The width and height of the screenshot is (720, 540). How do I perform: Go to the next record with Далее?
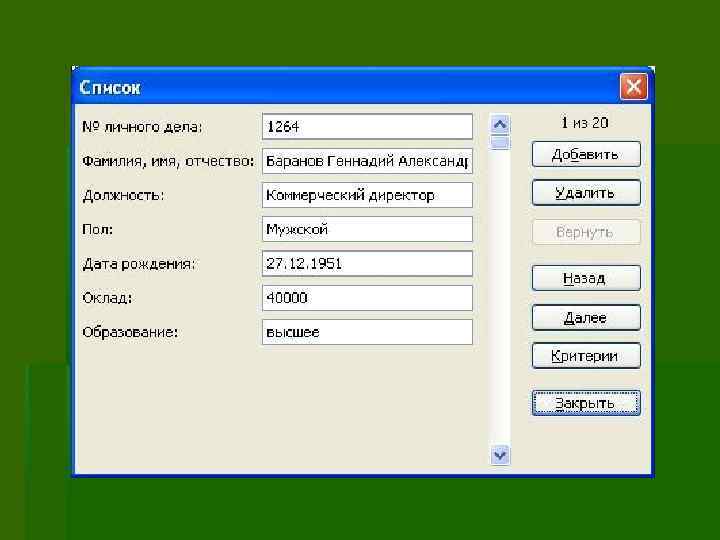(x=586, y=318)
